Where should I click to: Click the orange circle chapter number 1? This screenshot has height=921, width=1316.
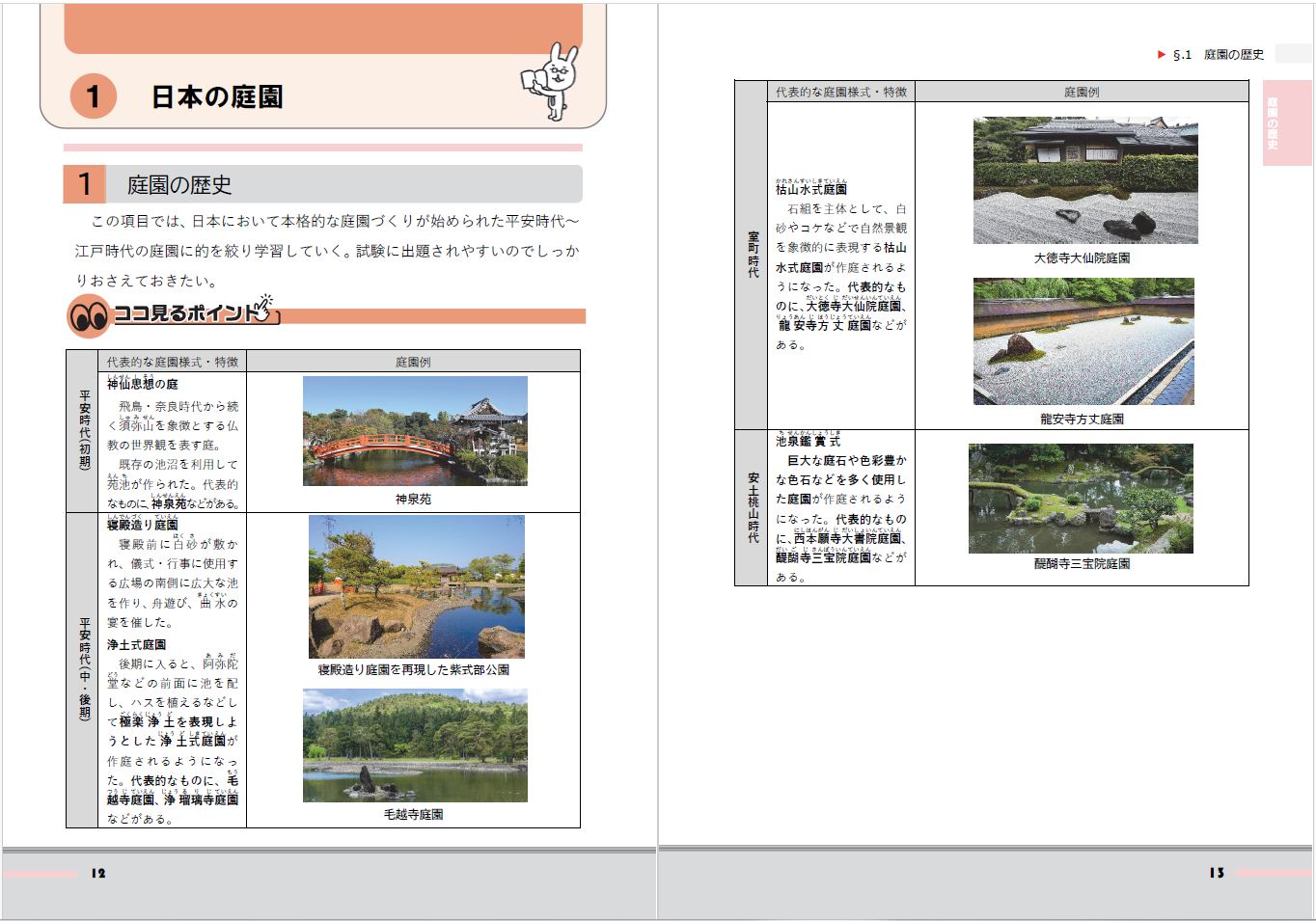(x=94, y=96)
